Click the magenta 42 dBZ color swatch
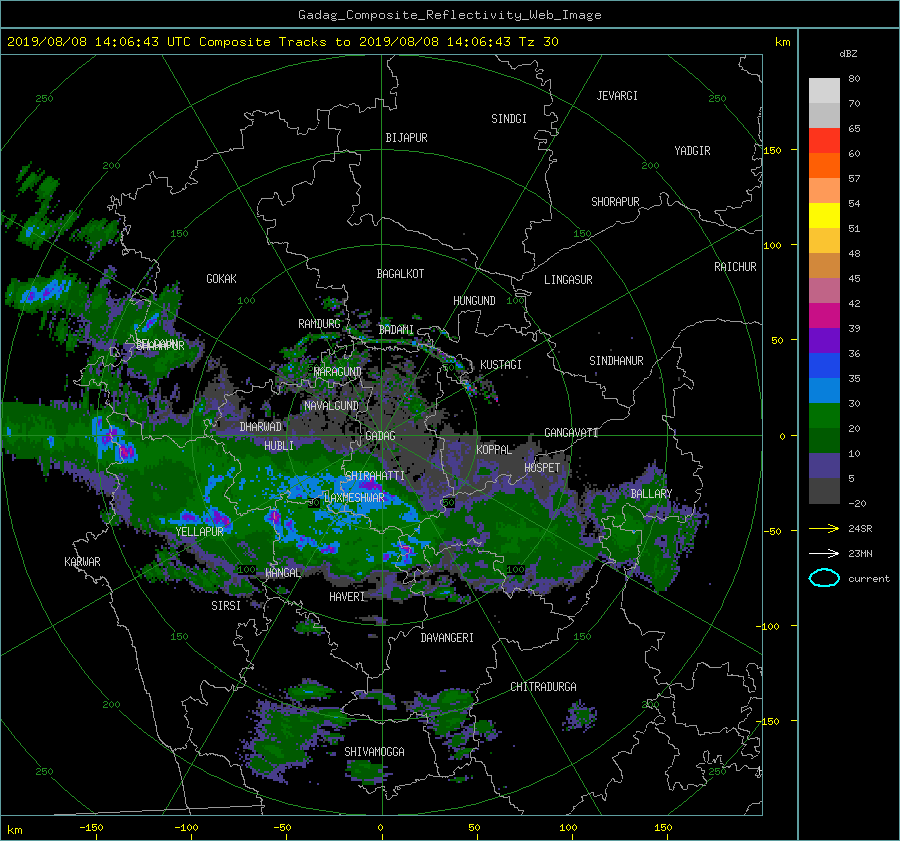Screen dimensions: 900x841 click(x=824, y=316)
